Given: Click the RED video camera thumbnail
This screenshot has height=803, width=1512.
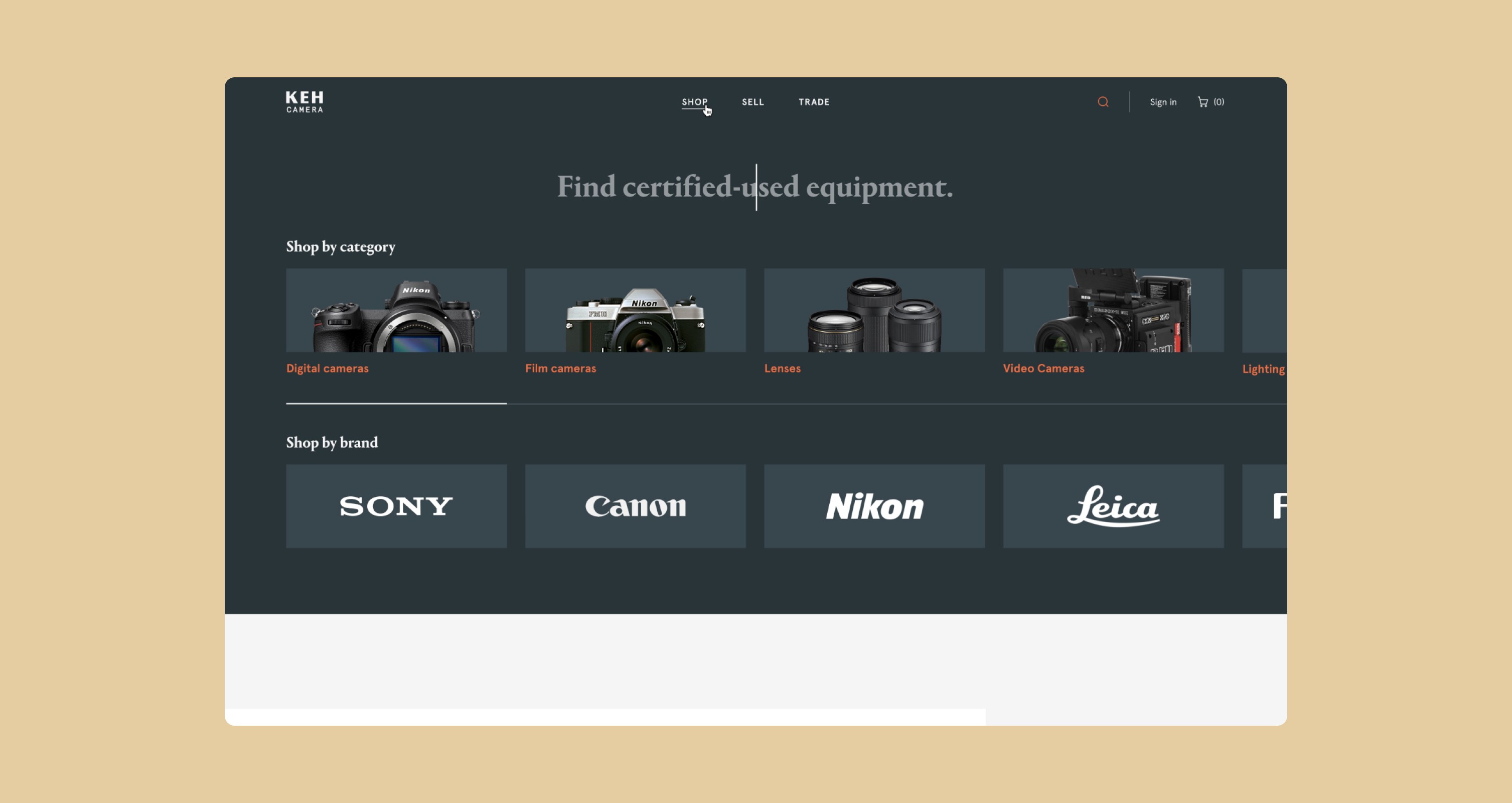Looking at the screenshot, I should tap(1113, 310).
